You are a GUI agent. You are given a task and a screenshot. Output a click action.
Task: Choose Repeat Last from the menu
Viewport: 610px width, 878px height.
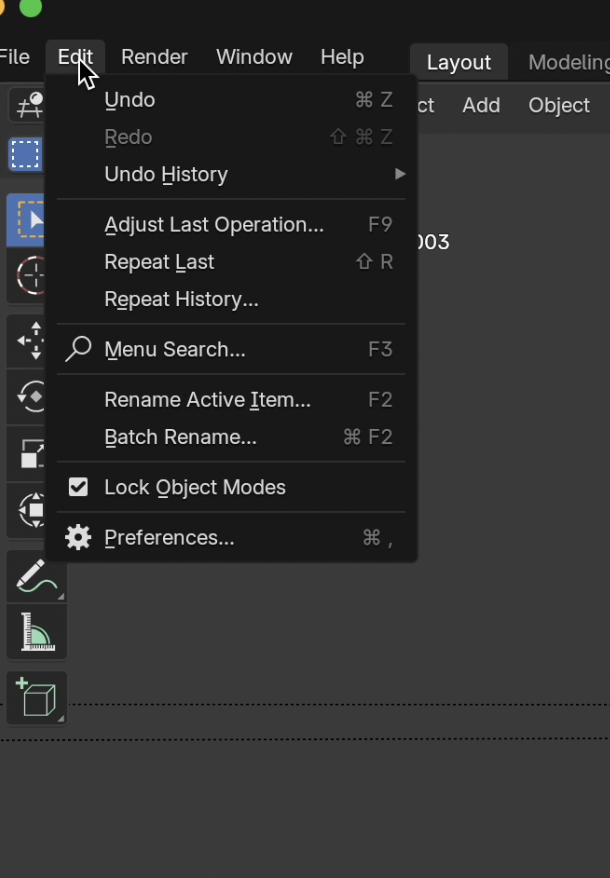[159, 262]
